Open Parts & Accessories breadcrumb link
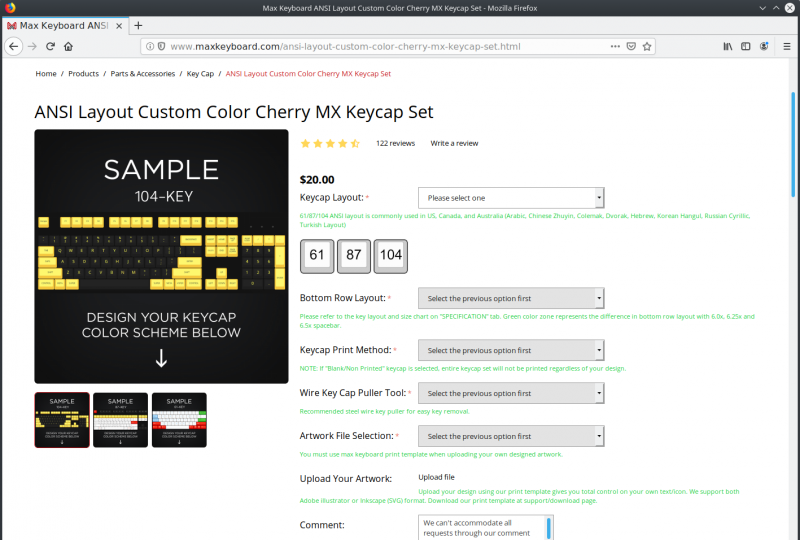800x540 pixels. (143, 73)
